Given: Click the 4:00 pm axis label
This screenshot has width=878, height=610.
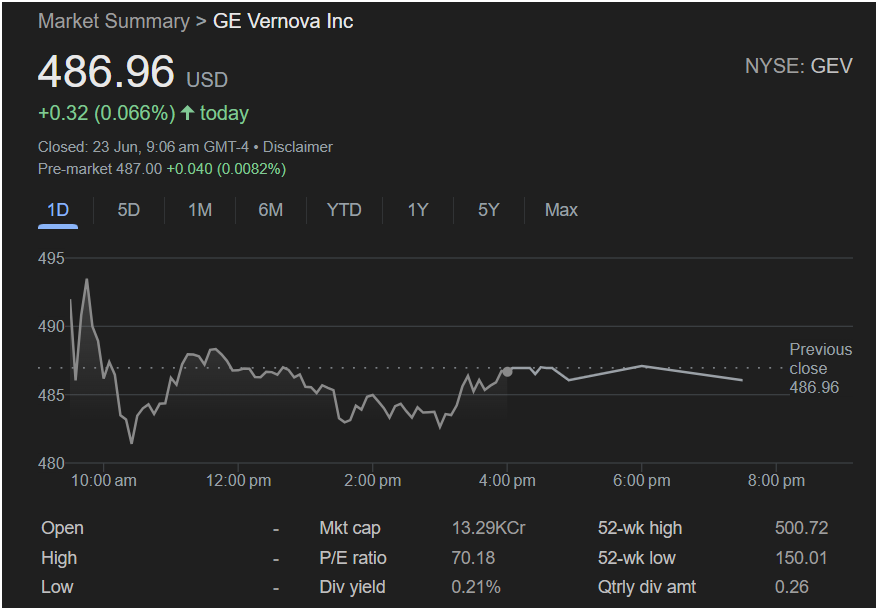Looking at the screenshot, I should click(x=507, y=481).
